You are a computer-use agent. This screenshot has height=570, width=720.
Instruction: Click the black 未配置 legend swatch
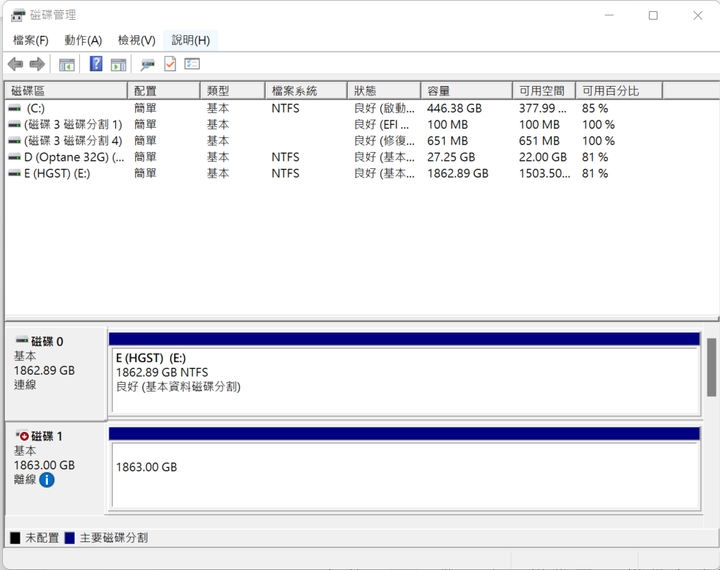tap(15, 538)
